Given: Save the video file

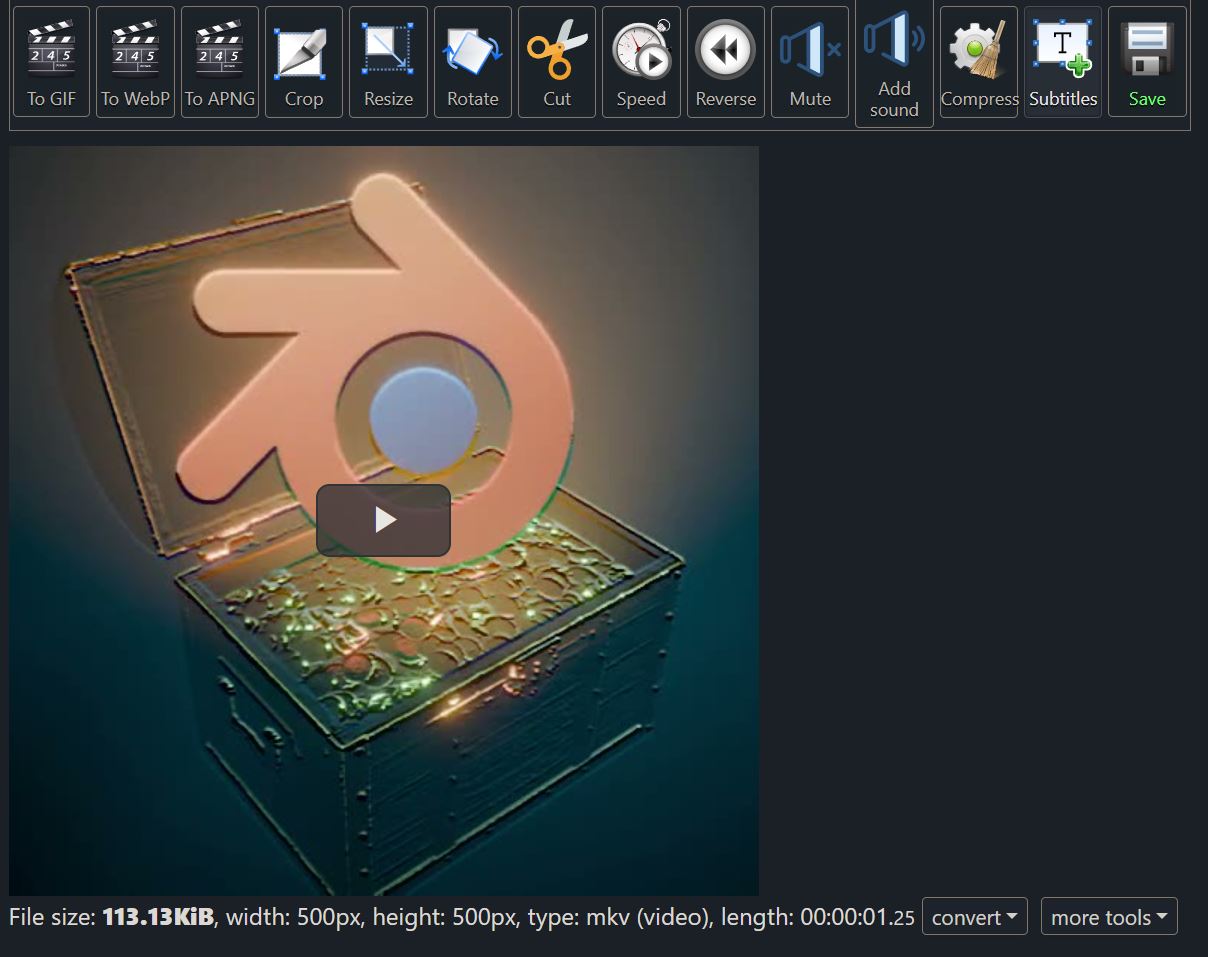Looking at the screenshot, I should [1147, 62].
